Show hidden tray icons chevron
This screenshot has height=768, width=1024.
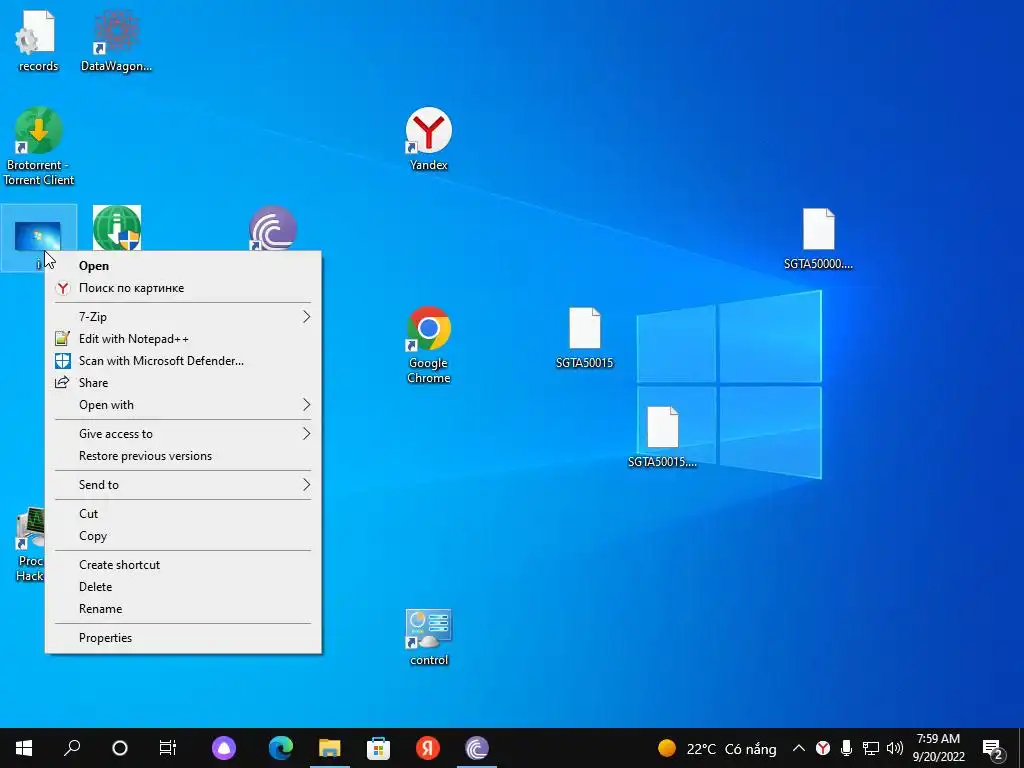(x=799, y=748)
